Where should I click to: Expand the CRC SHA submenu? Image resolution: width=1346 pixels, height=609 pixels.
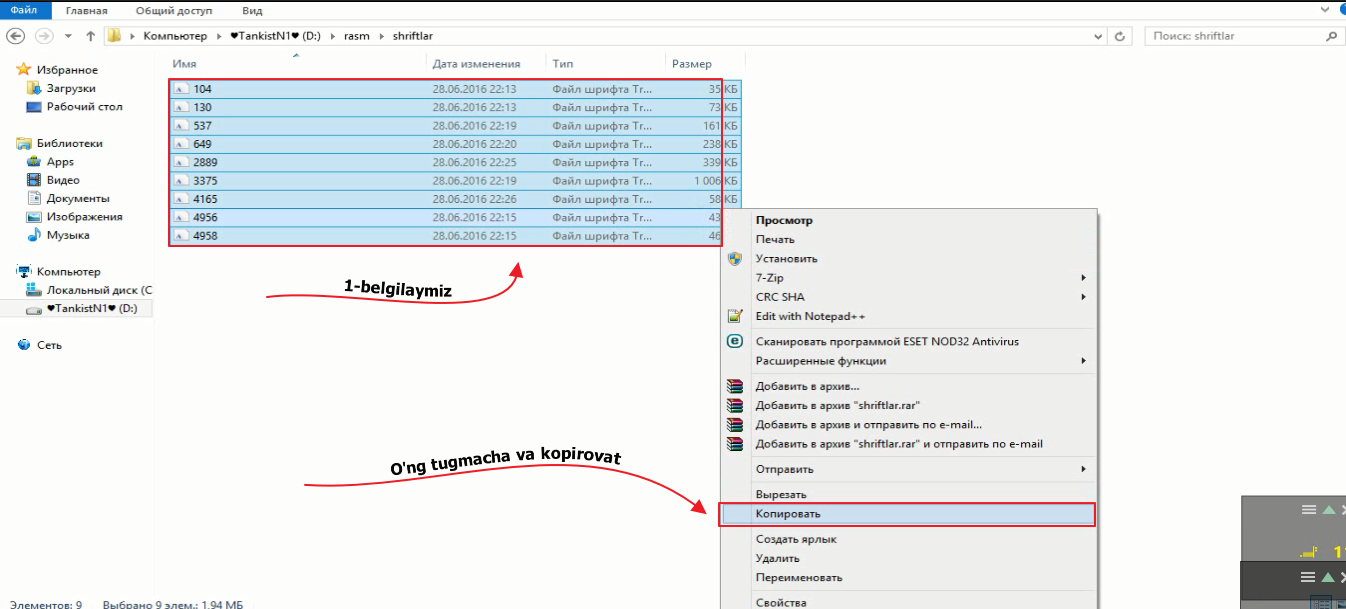point(909,297)
